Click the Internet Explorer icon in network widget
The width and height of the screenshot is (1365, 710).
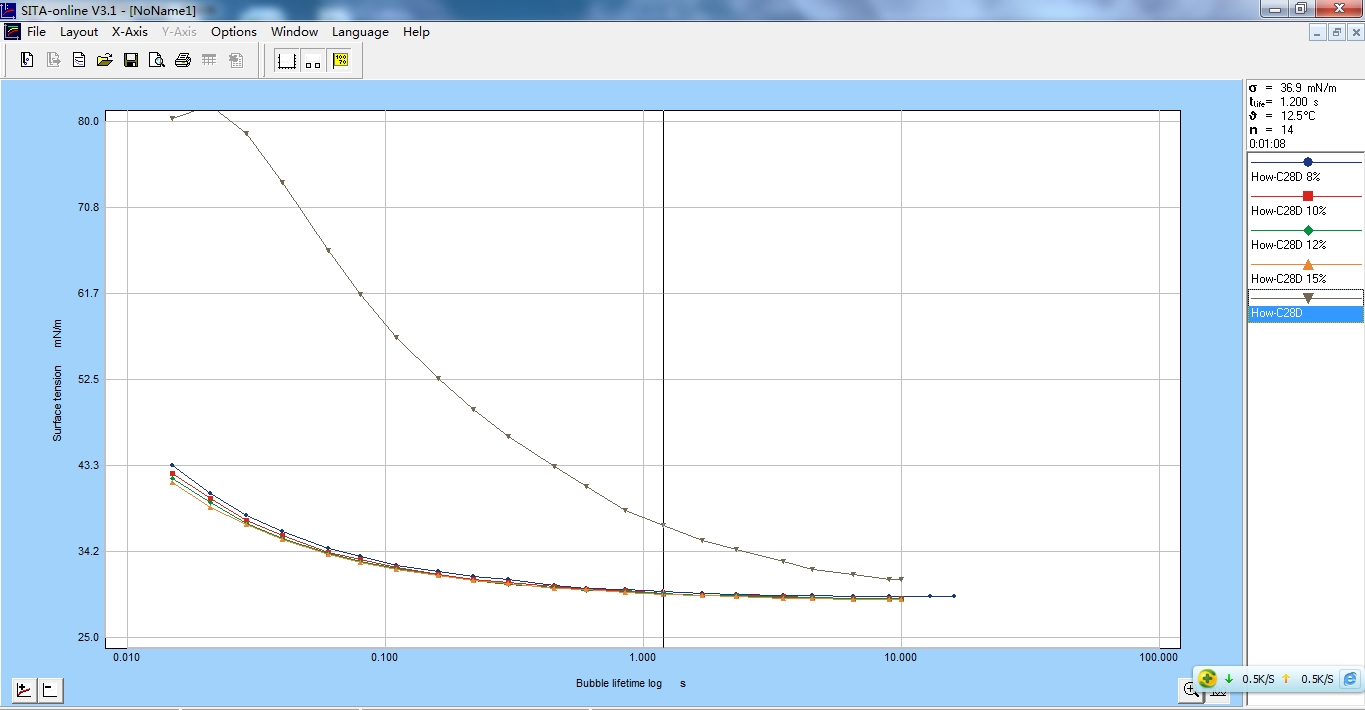pyautogui.click(x=1350, y=679)
